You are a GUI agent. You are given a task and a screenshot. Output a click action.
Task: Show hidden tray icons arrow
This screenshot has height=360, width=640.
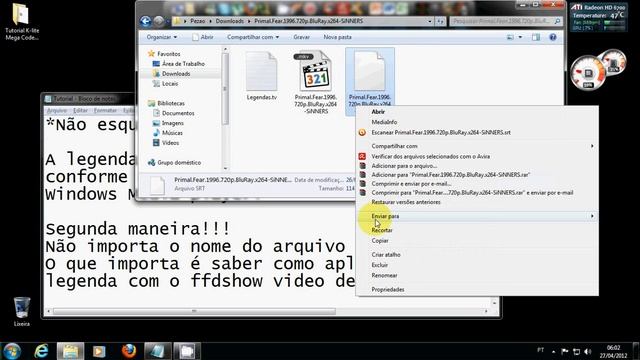553,351
